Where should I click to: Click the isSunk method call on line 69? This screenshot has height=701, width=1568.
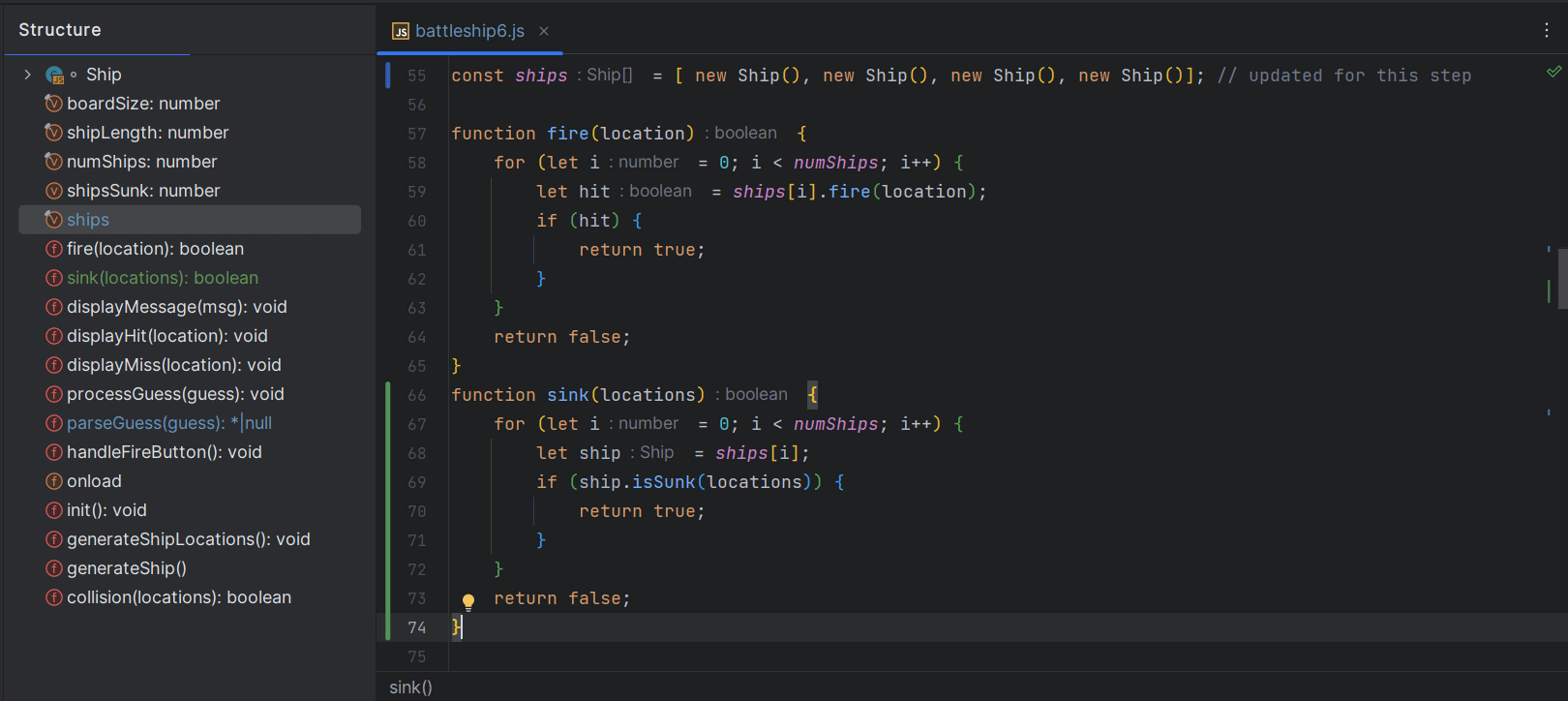663,482
